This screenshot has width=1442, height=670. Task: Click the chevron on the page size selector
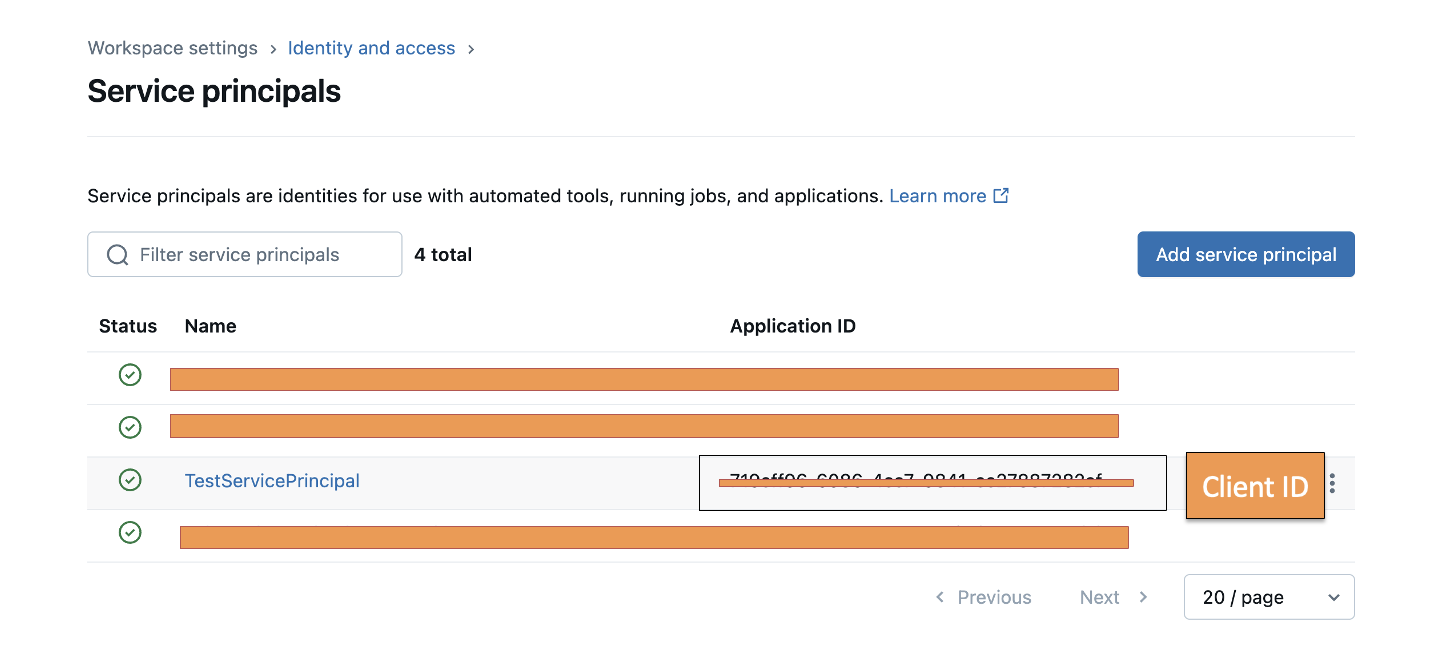(x=1334, y=597)
